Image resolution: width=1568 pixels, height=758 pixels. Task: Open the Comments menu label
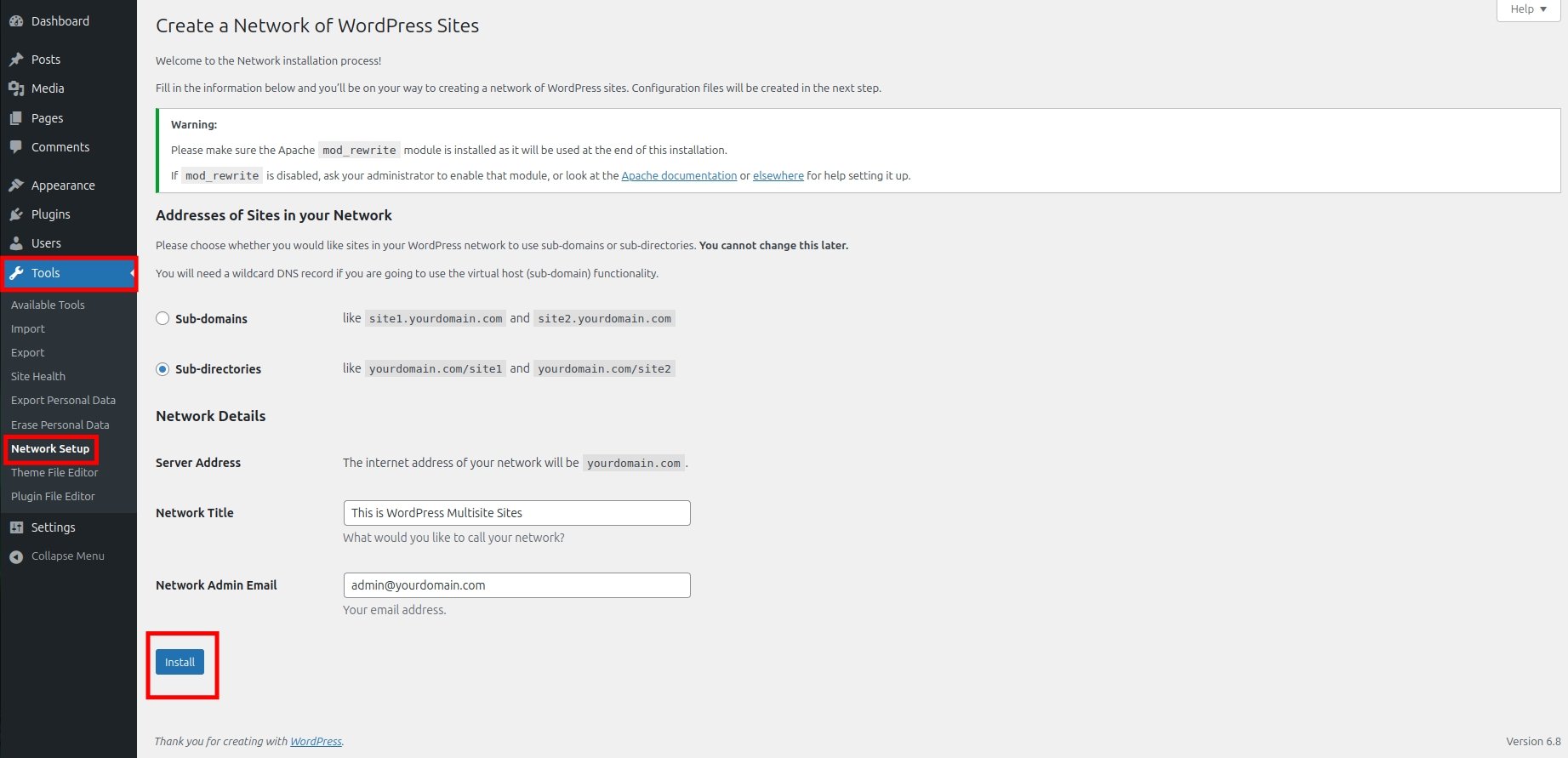click(x=60, y=147)
